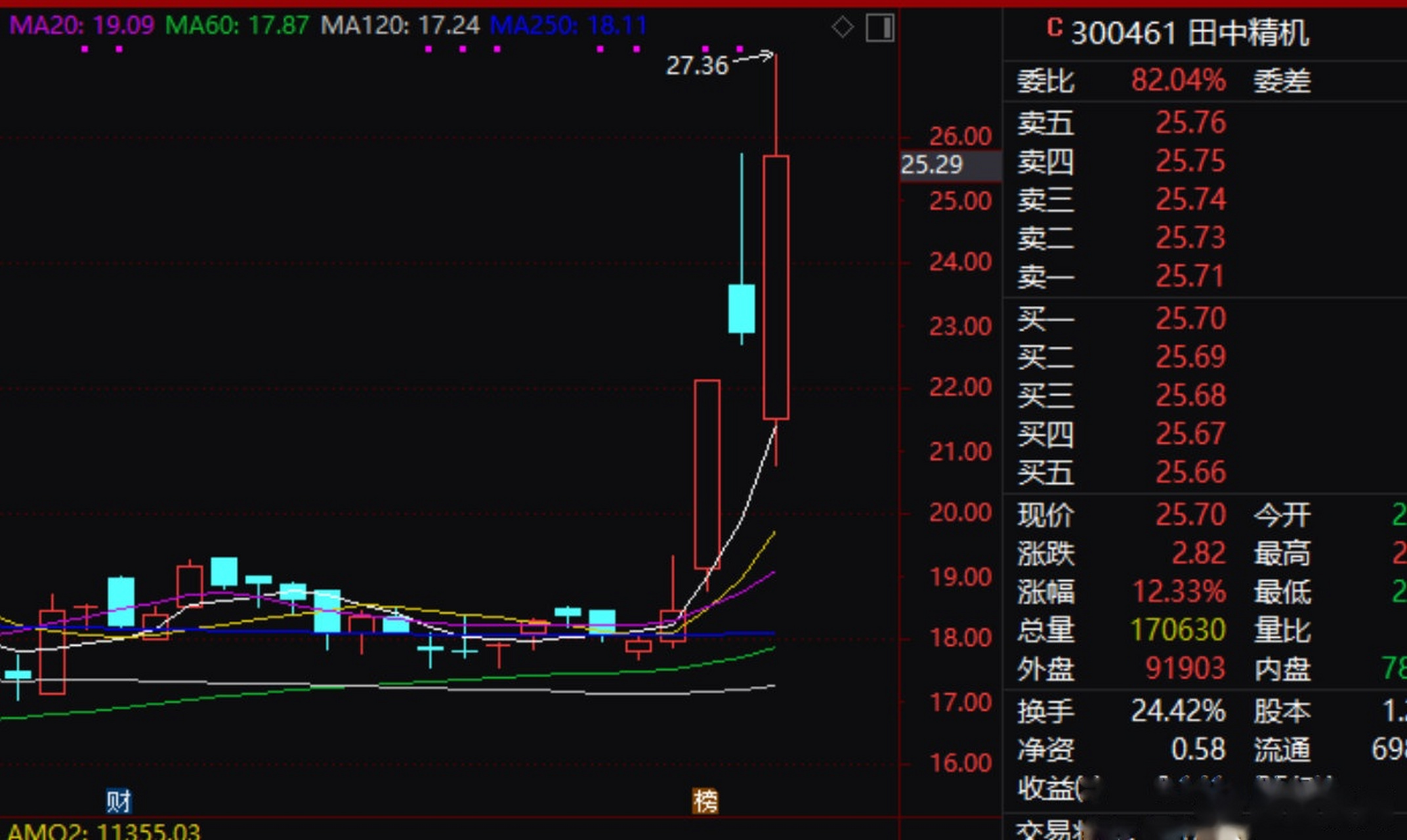Viewport: 1407px width, 840px height.
Task: Click the MA60 indicator label
Action: [236, 26]
